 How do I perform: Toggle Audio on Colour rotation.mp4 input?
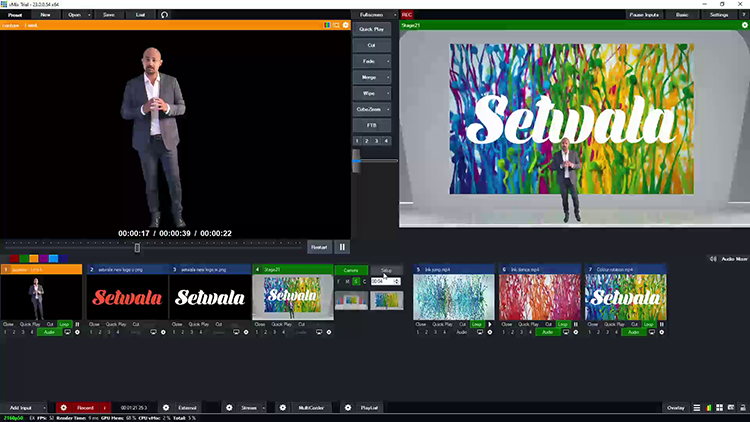[x=632, y=332]
